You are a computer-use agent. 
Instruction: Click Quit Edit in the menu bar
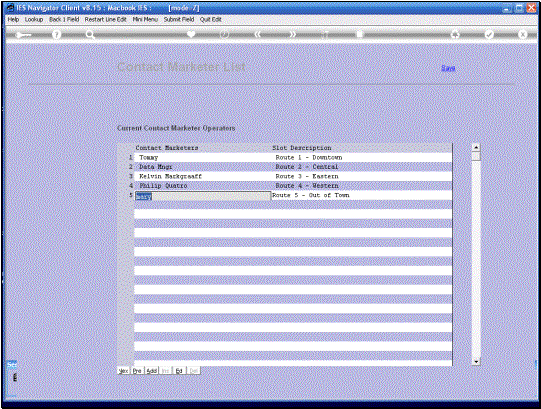(210, 19)
